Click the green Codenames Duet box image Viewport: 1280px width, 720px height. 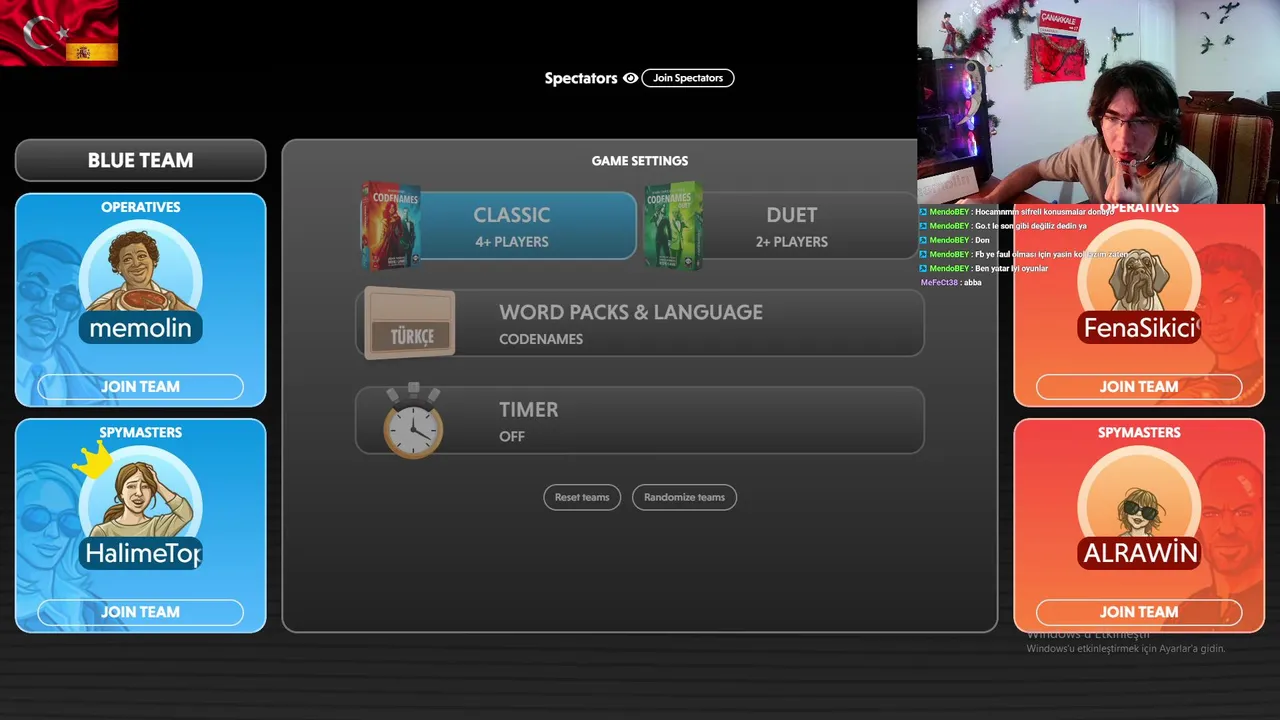click(x=673, y=226)
